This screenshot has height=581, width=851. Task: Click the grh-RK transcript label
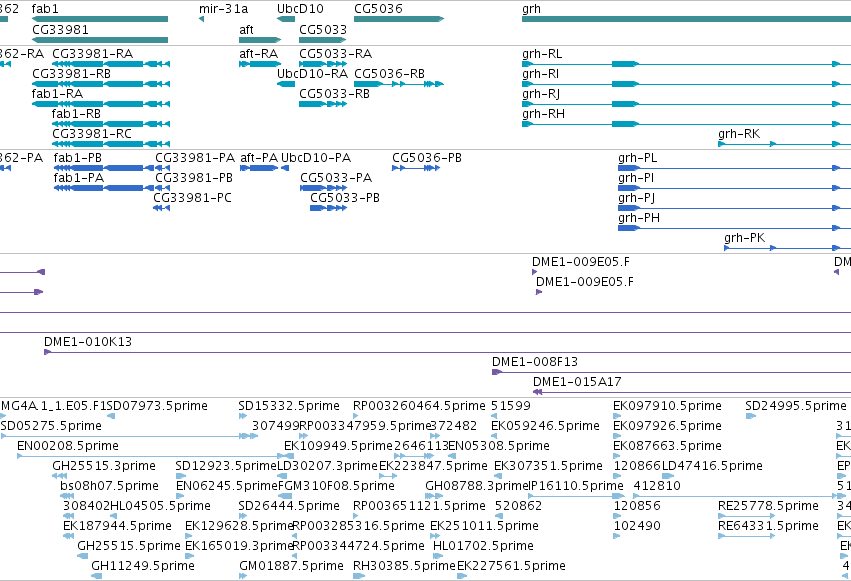tap(739, 134)
